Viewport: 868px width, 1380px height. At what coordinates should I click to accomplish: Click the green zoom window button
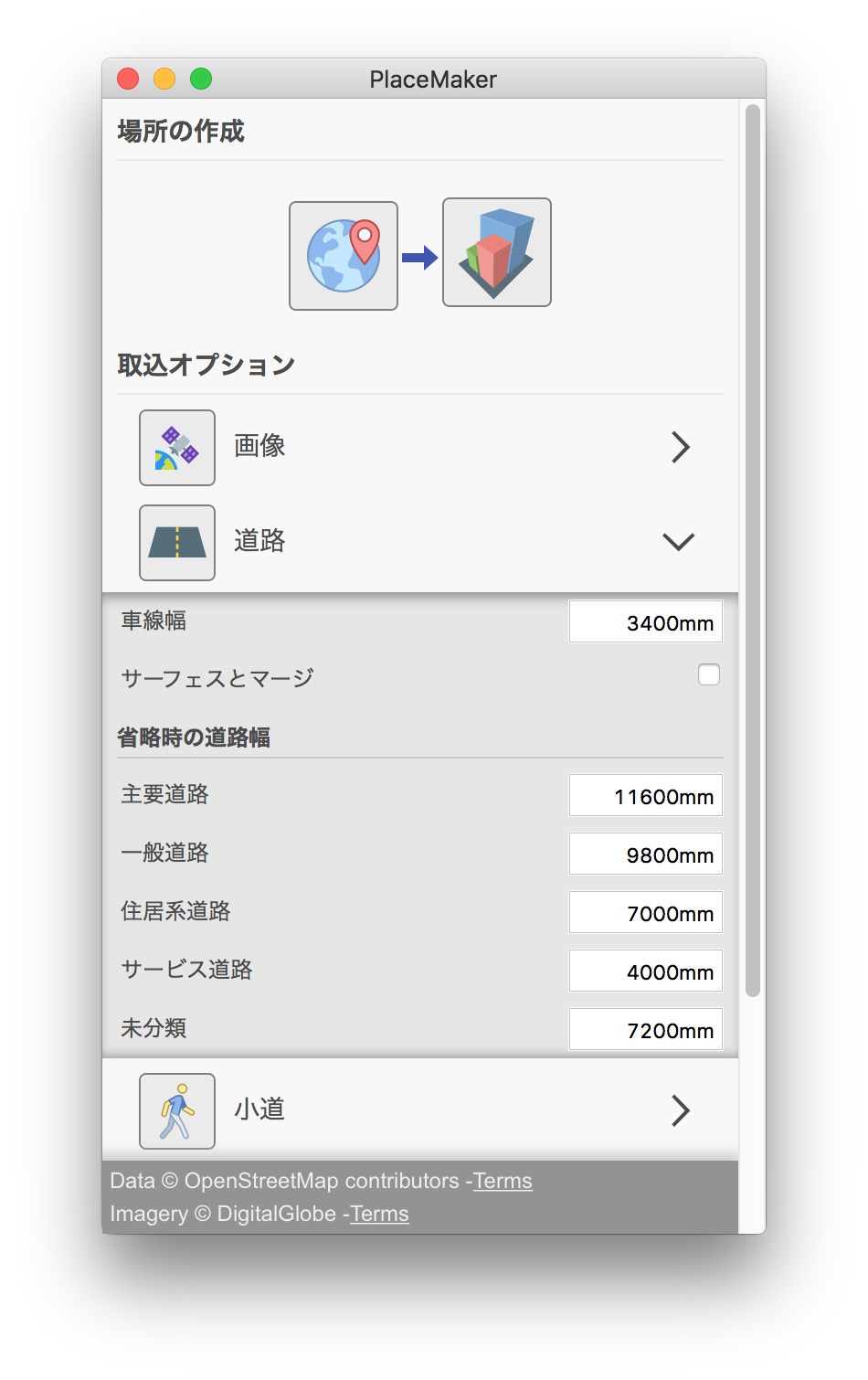pyautogui.click(x=201, y=80)
